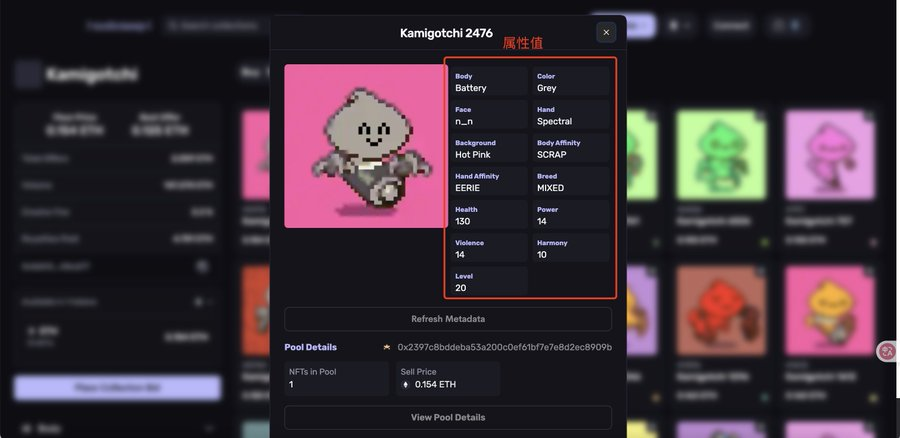Click the Place Collection Bid button
This screenshot has width=900, height=438.
[117, 388]
